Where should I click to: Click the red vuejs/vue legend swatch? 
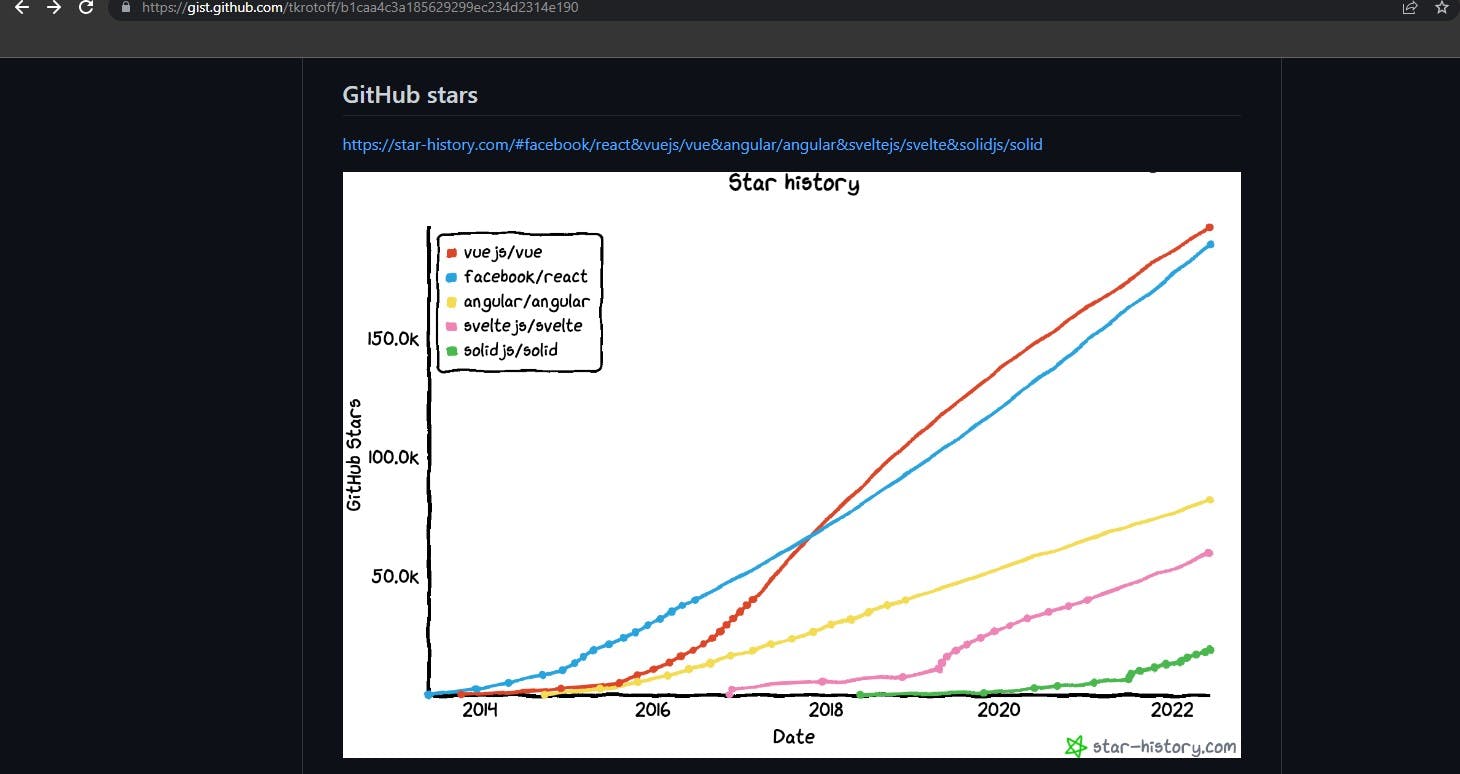[451, 253]
